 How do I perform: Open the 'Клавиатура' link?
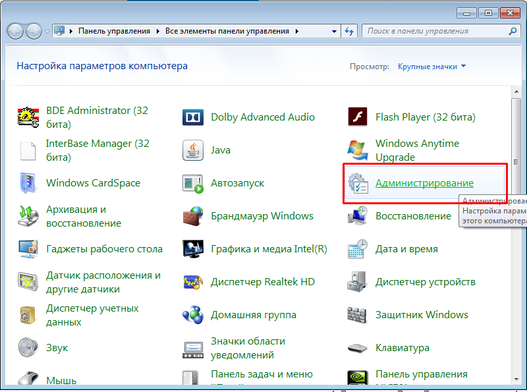[x=402, y=348]
